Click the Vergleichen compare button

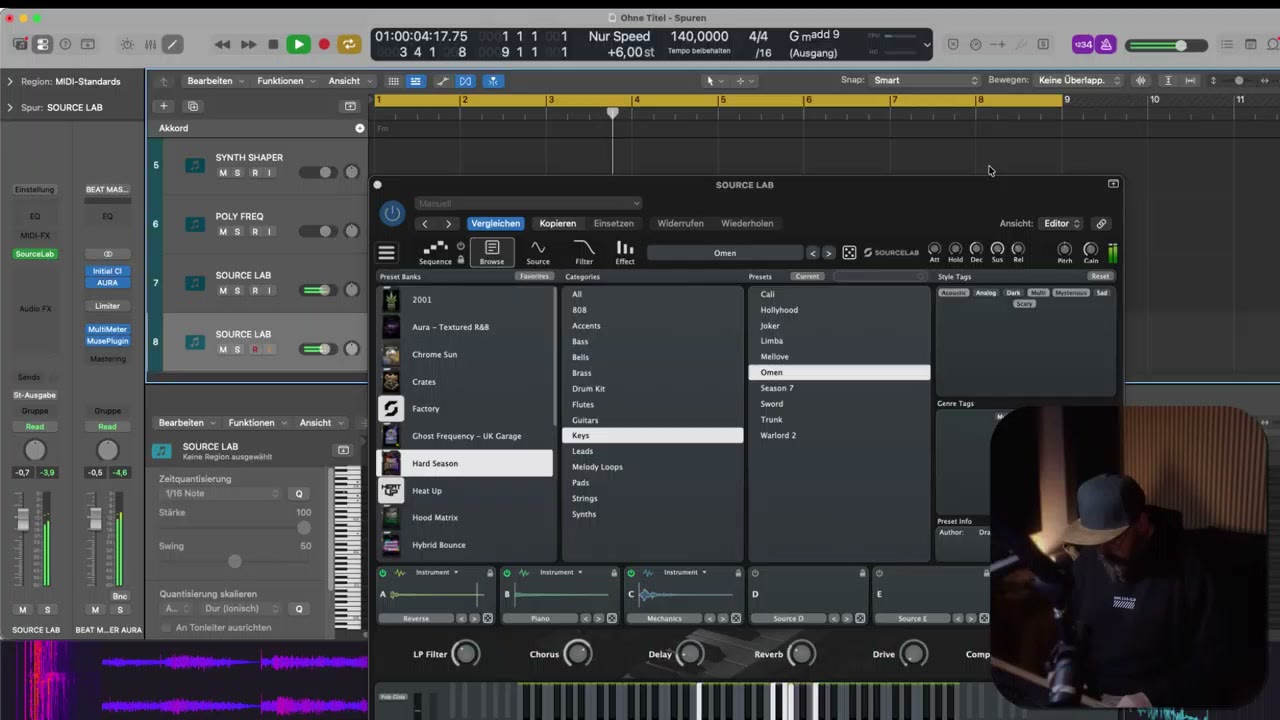pyautogui.click(x=496, y=224)
